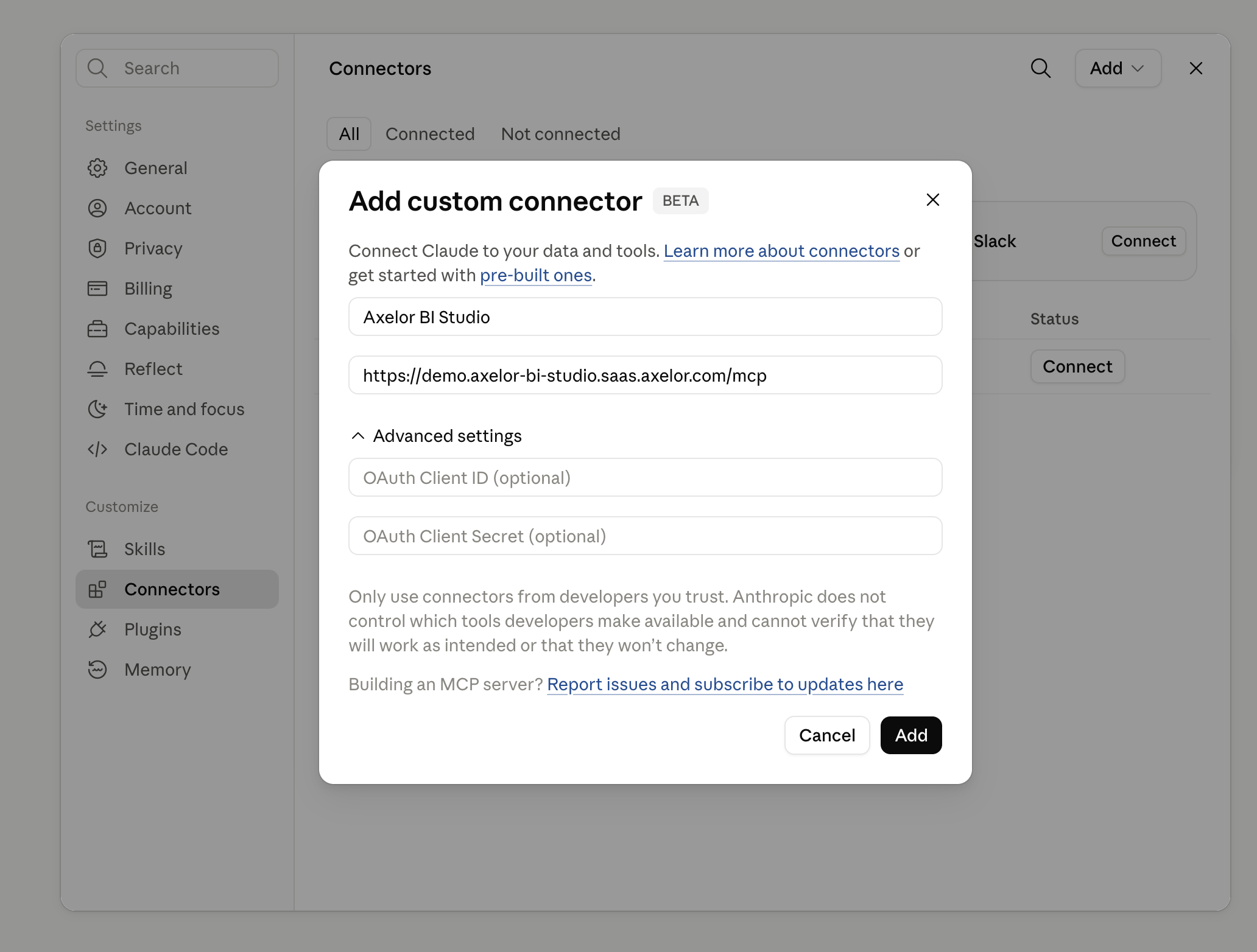Collapse the Advanced settings section

pos(437,436)
